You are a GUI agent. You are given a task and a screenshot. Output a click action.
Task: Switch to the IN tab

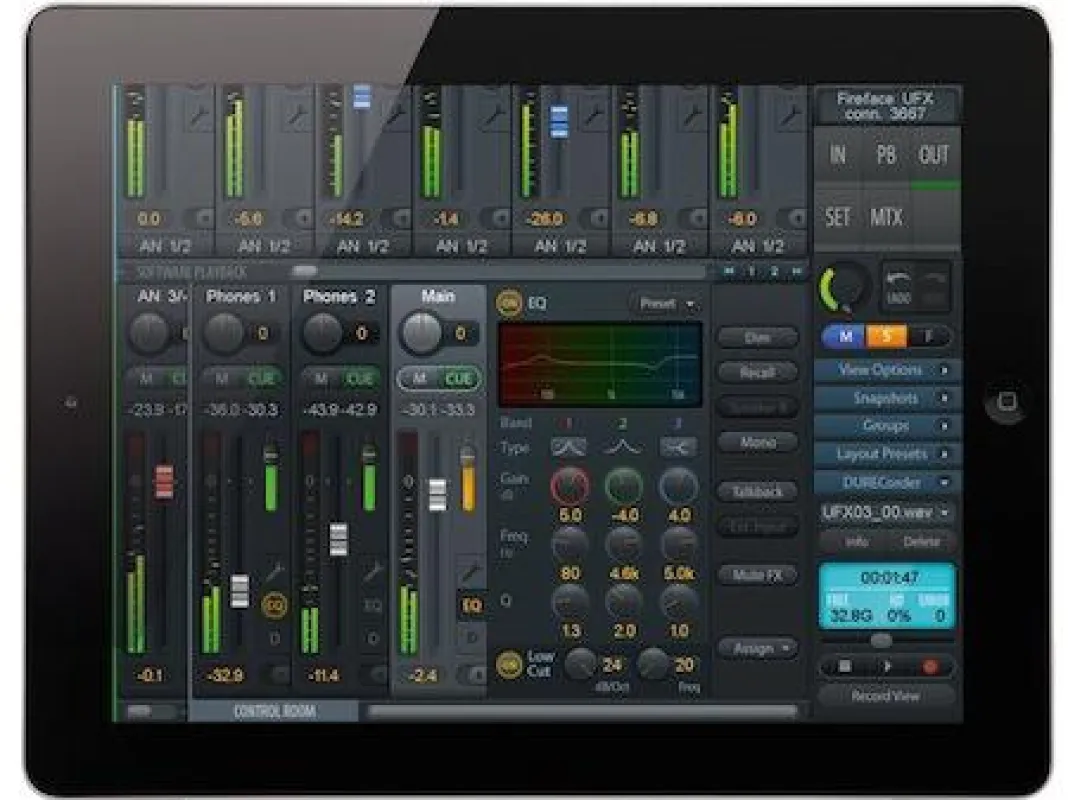(838, 155)
